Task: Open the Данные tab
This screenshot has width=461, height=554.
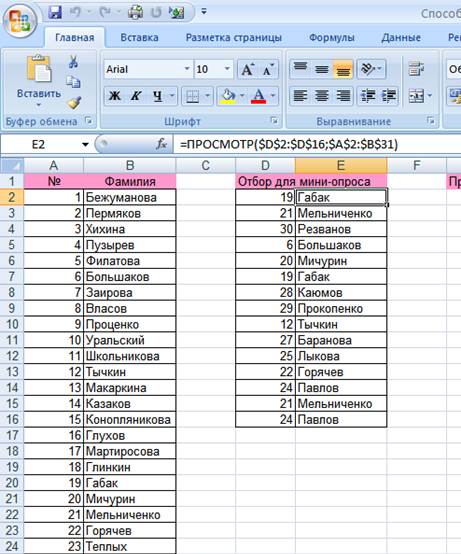Action: (401, 37)
